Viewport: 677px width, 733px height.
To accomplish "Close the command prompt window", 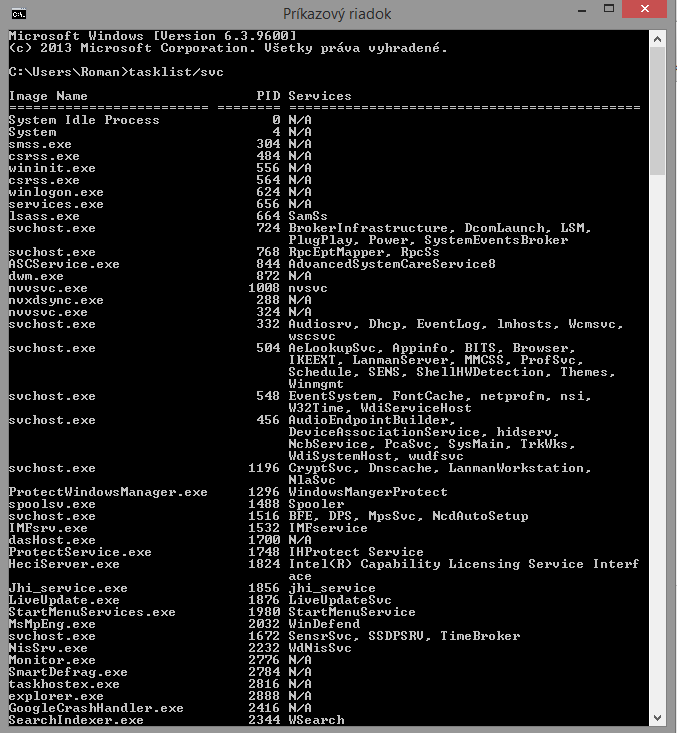I will [645, 9].
